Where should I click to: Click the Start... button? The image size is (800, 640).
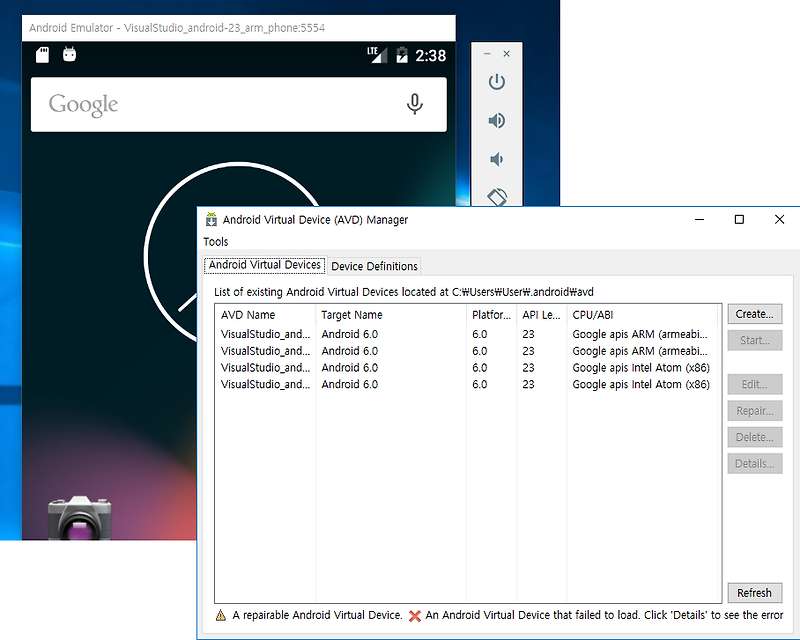755,340
